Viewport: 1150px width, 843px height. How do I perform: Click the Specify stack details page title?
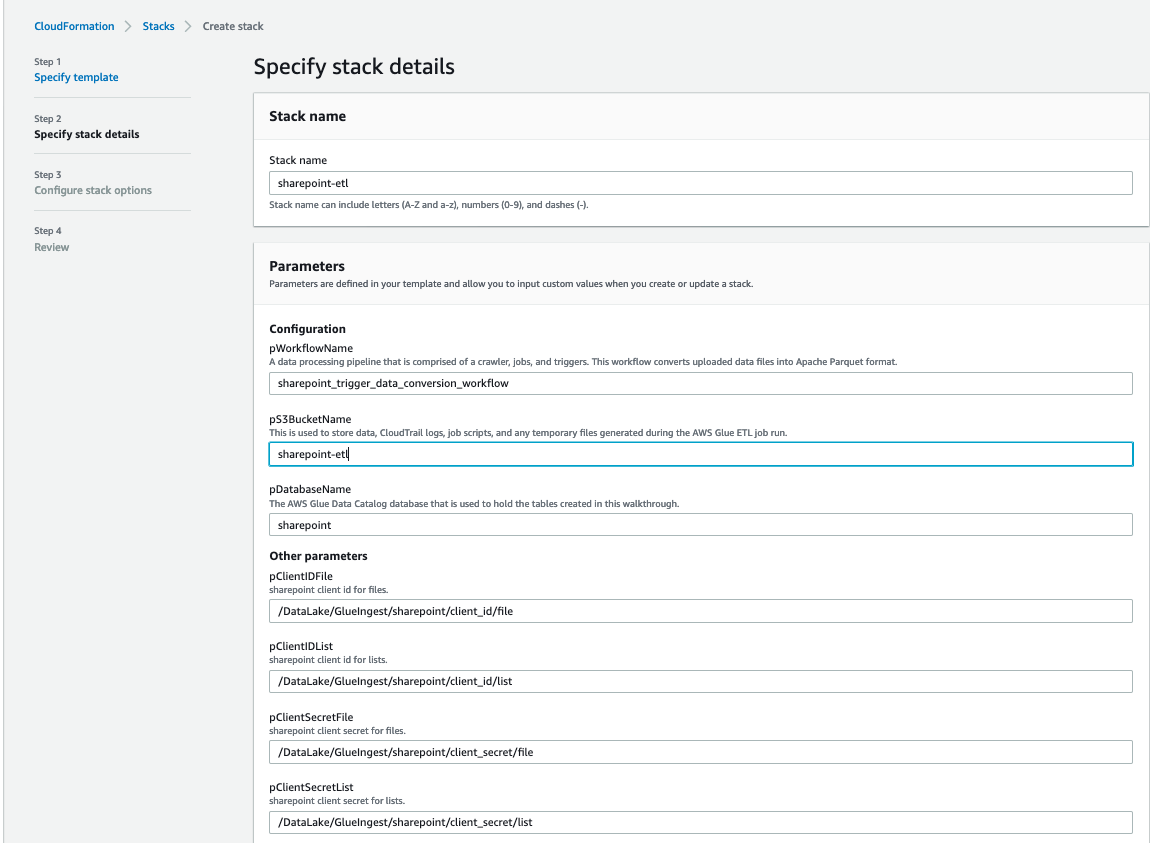tap(354, 67)
